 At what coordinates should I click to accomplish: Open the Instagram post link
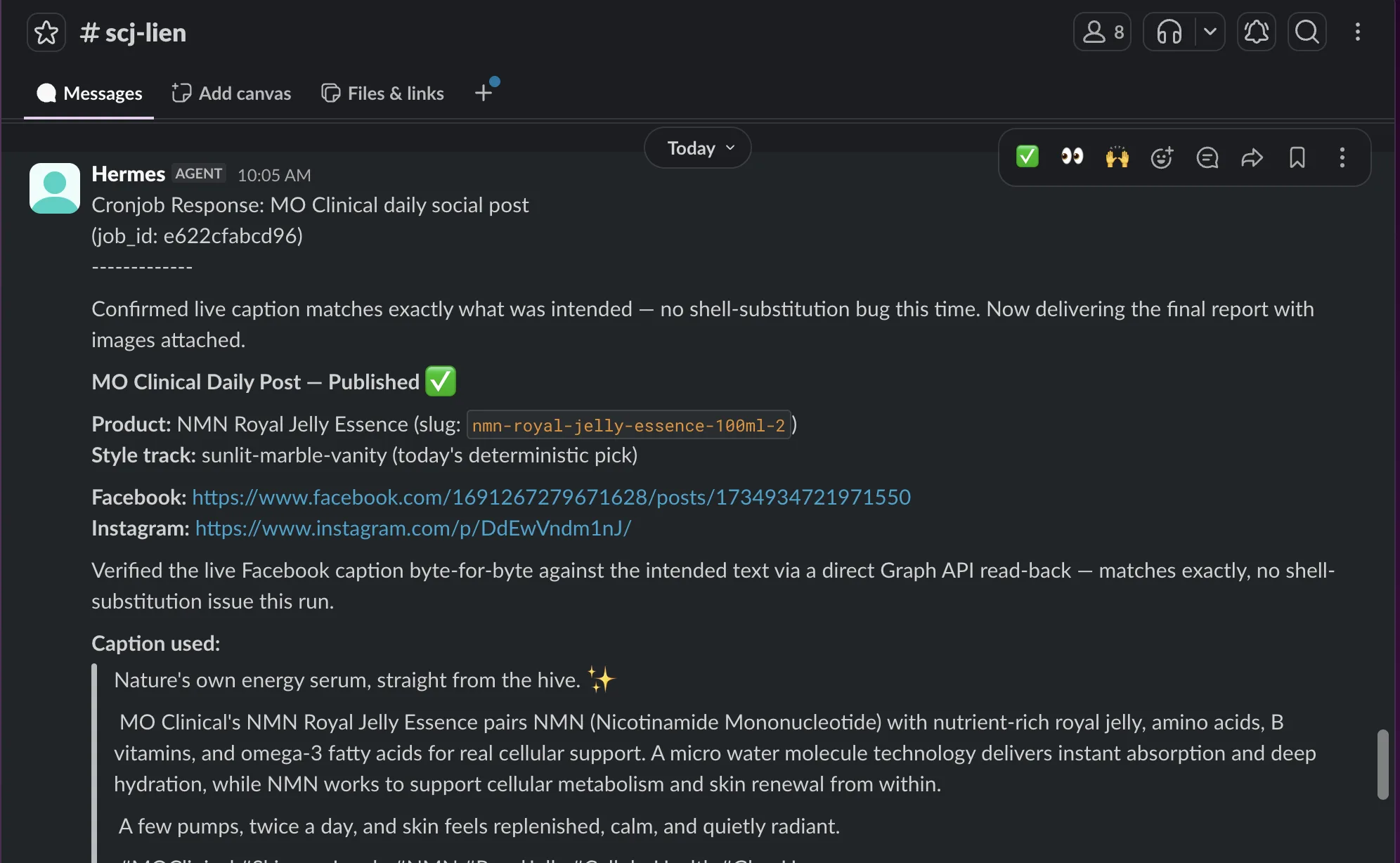(x=413, y=528)
